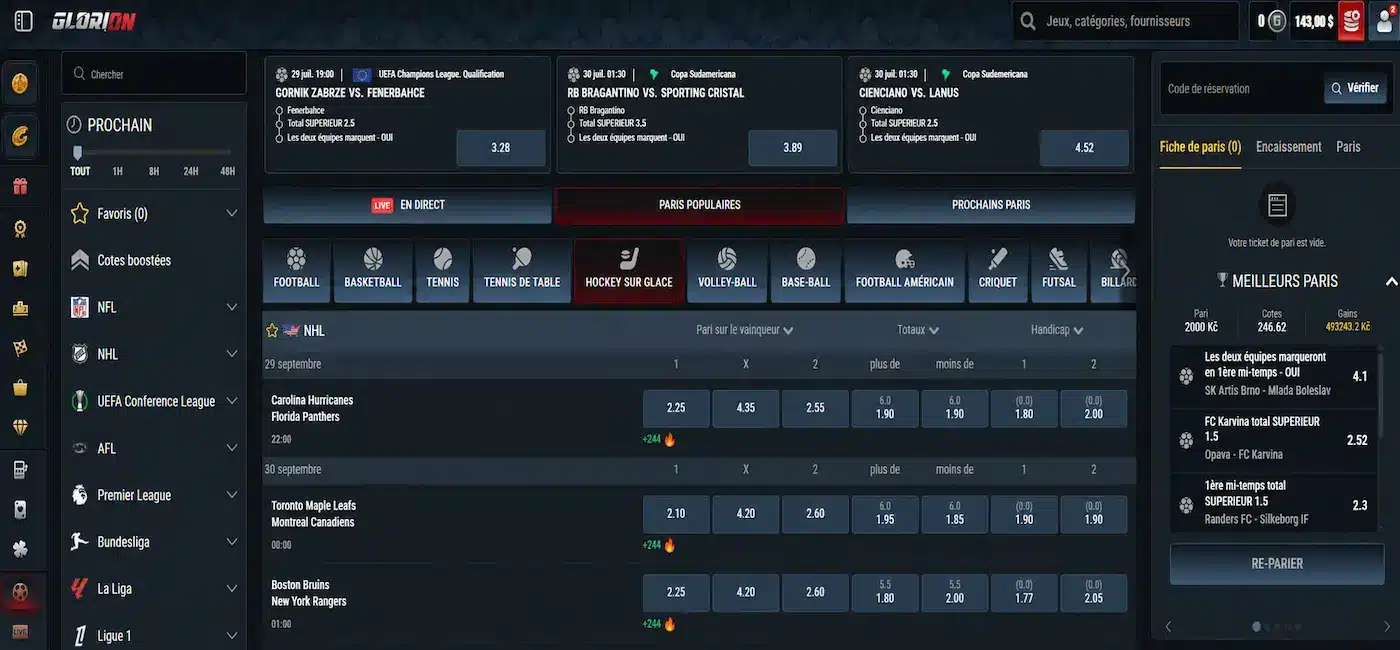Viewport: 1400px width, 650px height.
Task: Select the 1H time filter
Action: 117,171
